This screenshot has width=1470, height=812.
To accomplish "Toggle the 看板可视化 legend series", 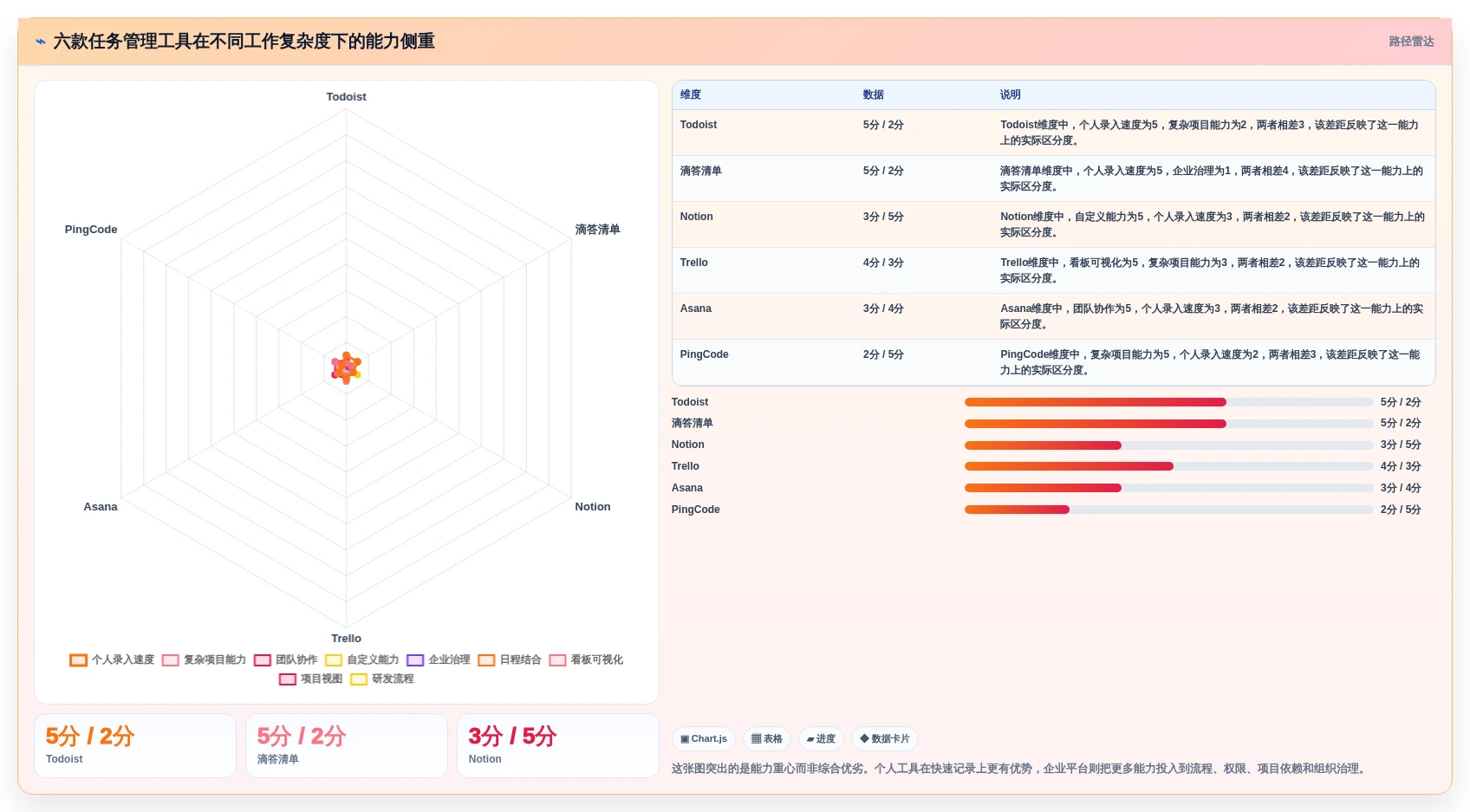I will (586, 659).
